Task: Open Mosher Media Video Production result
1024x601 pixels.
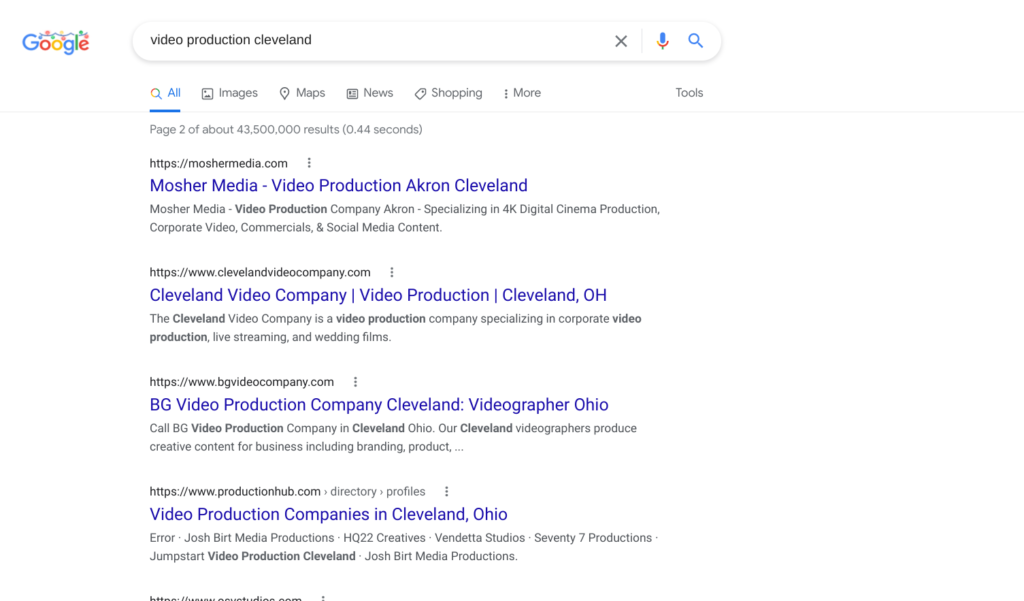Action: pyautogui.click(x=338, y=186)
